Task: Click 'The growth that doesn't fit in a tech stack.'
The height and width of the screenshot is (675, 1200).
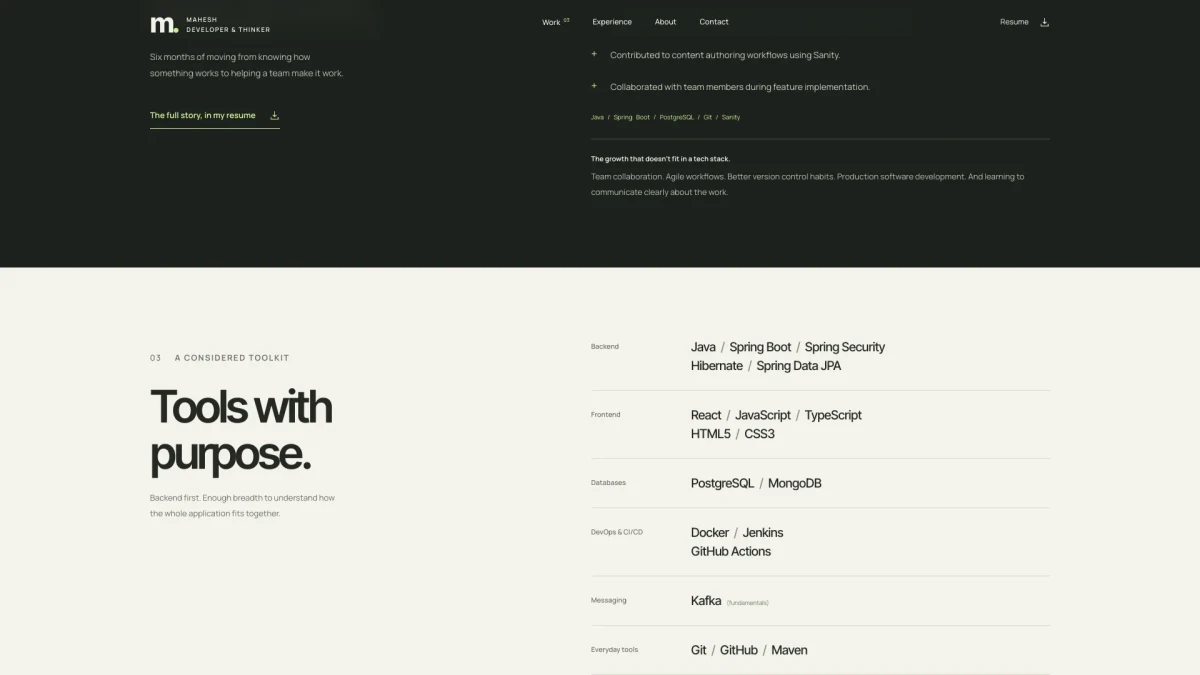Action: [x=661, y=159]
